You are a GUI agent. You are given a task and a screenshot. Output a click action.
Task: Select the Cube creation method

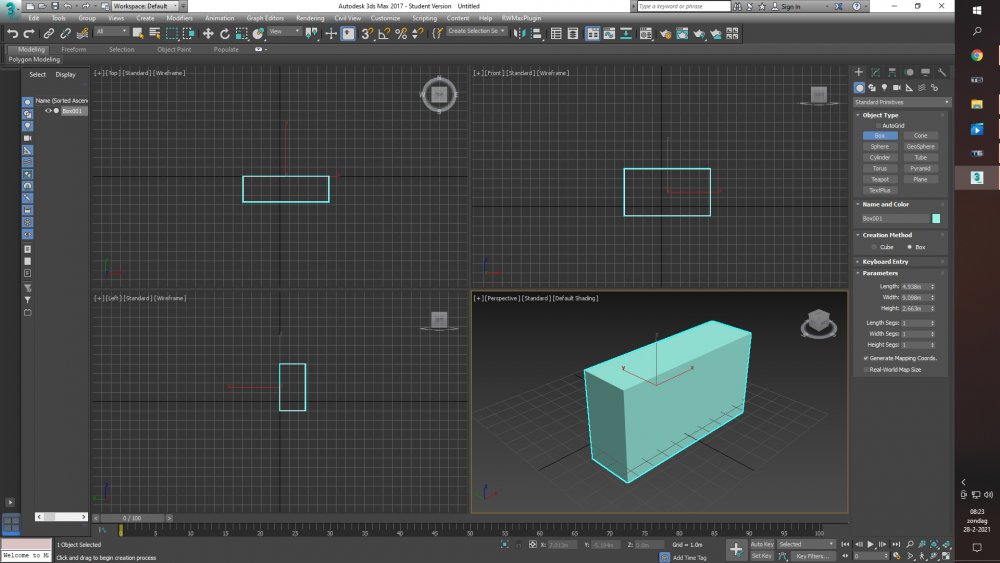(876, 246)
